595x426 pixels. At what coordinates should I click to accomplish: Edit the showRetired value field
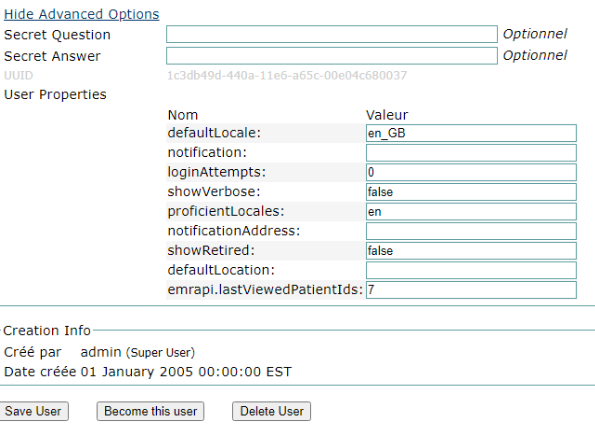[471, 251]
